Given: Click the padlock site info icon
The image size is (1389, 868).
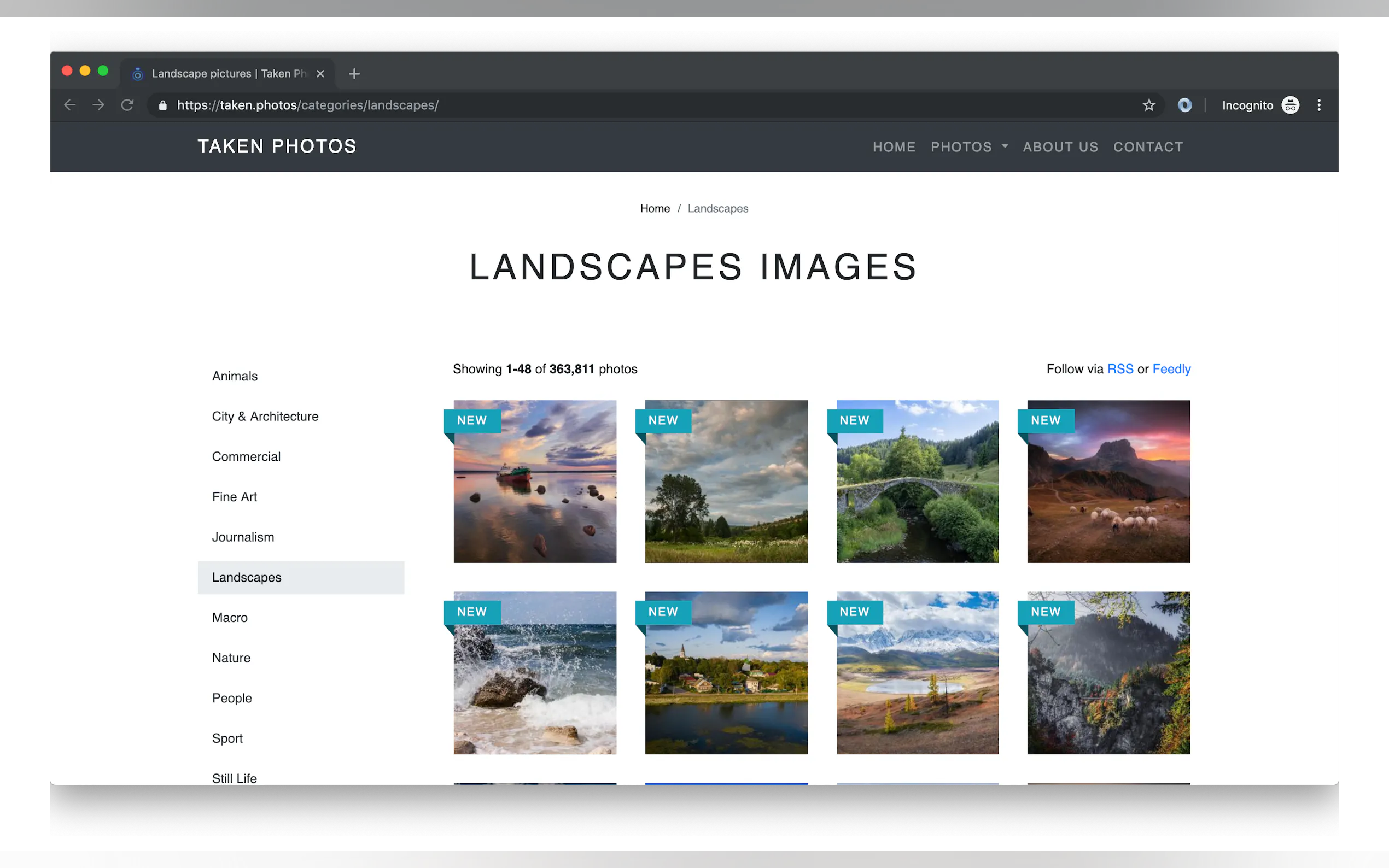Looking at the screenshot, I should (162, 105).
